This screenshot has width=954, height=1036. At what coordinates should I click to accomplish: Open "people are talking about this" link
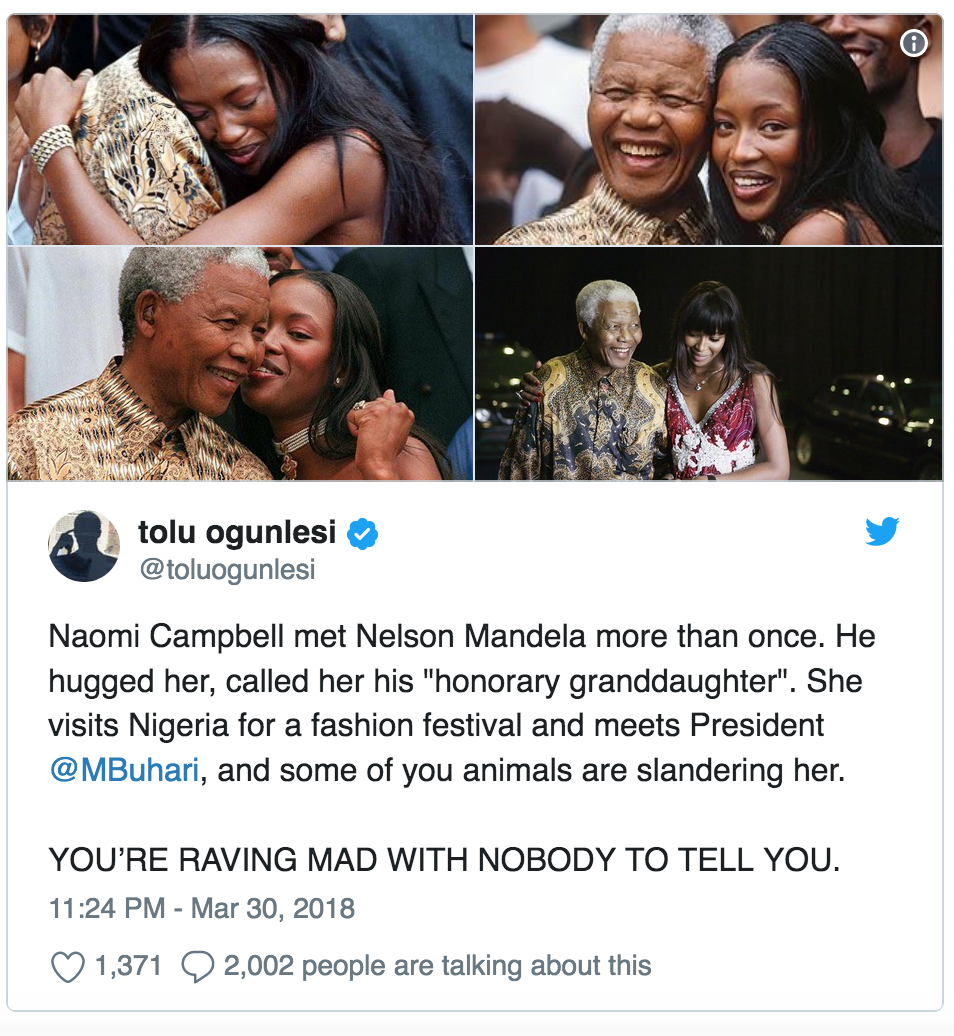pyautogui.click(x=476, y=966)
